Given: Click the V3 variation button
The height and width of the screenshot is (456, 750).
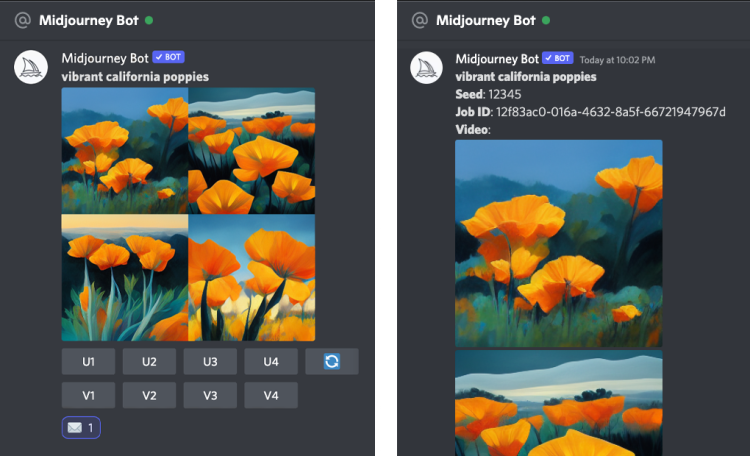Looking at the screenshot, I should click(210, 395).
